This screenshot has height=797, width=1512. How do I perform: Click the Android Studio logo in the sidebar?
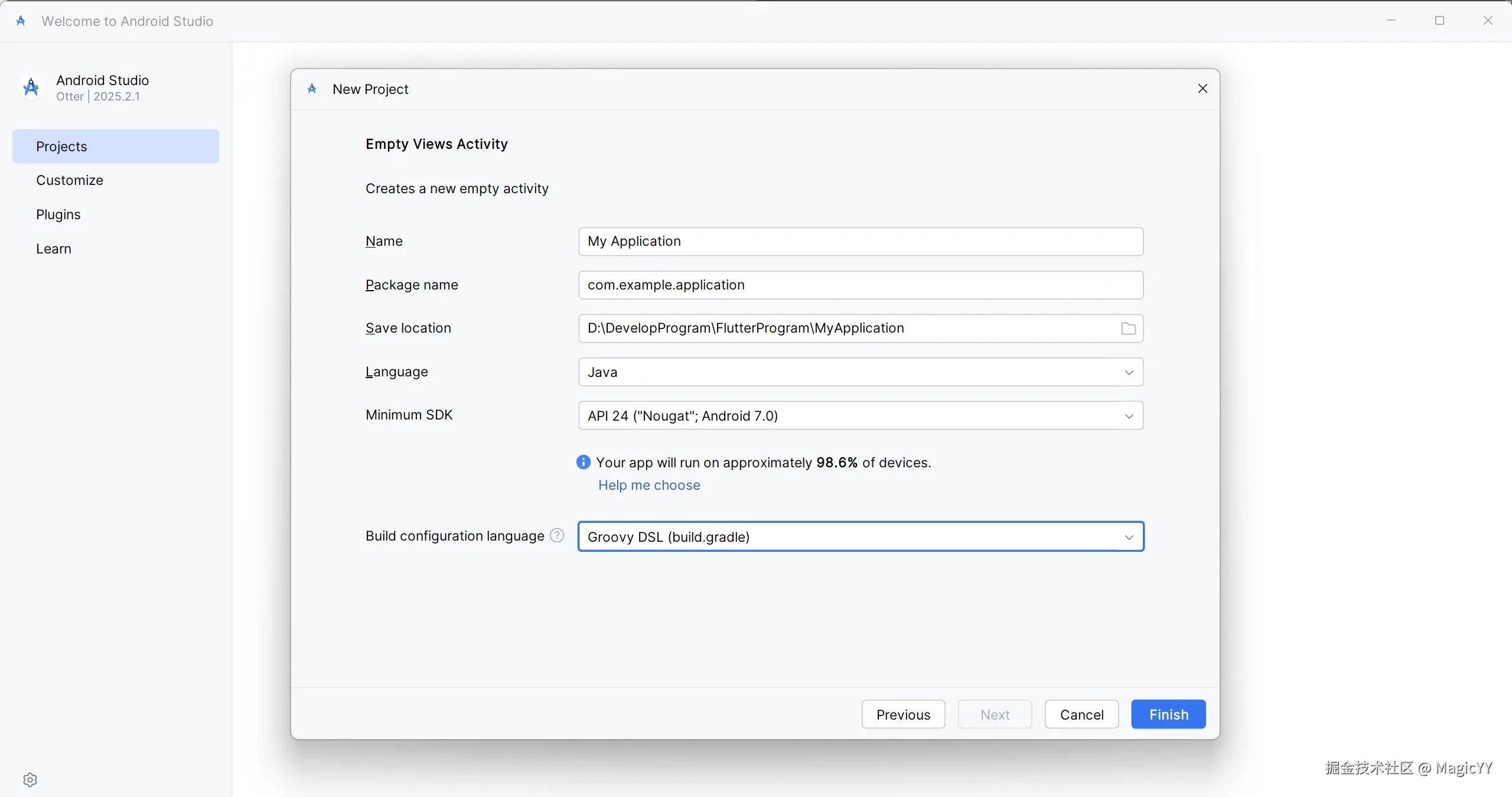point(31,87)
